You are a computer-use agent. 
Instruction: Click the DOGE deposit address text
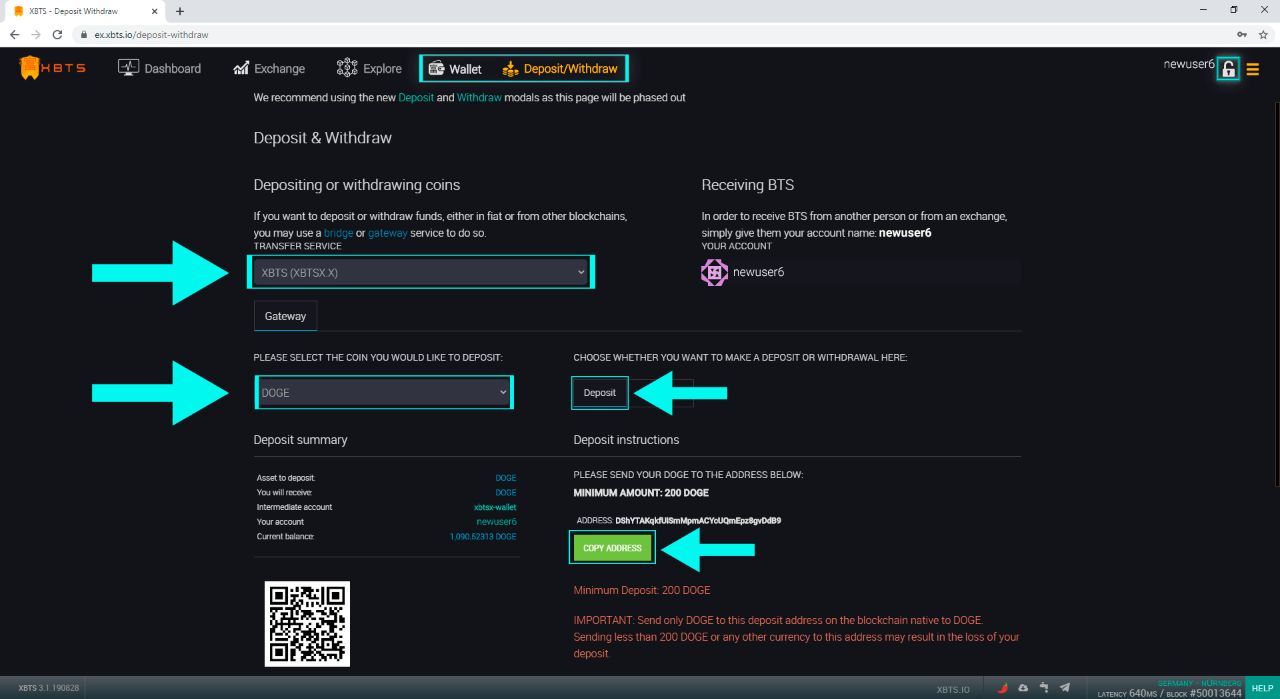[x=698, y=521]
